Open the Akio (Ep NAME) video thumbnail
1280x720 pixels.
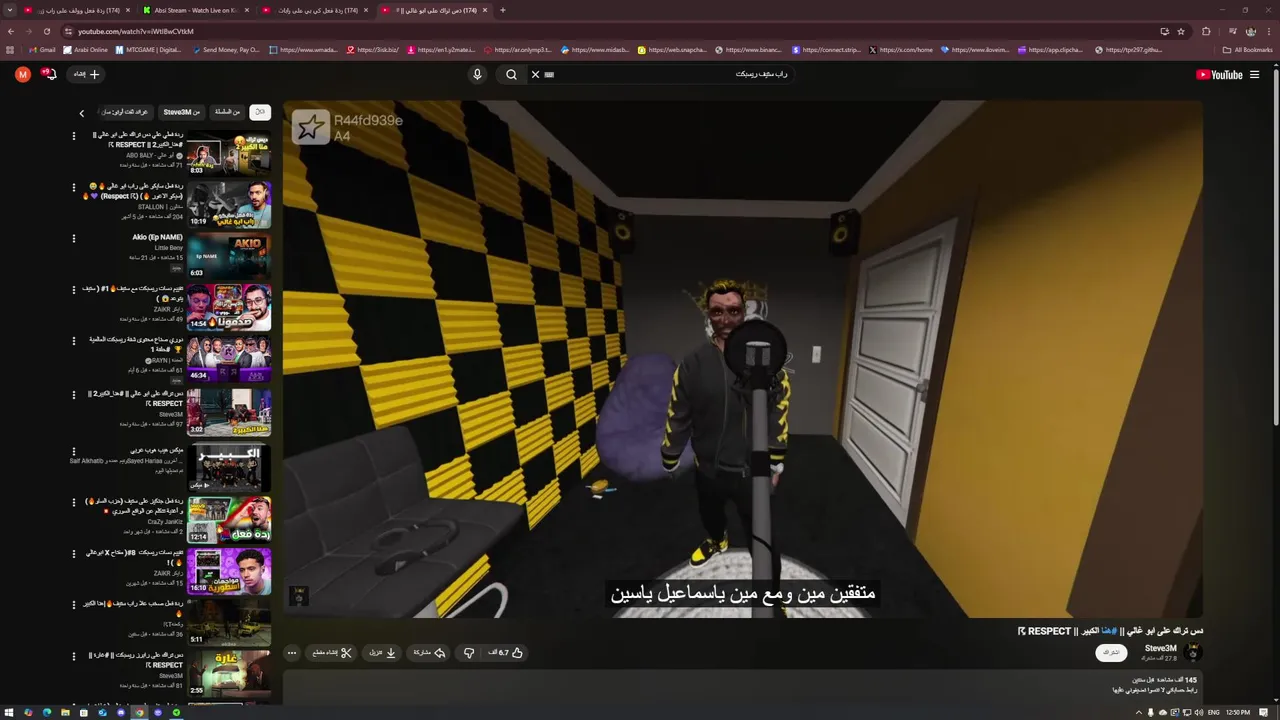point(229,255)
